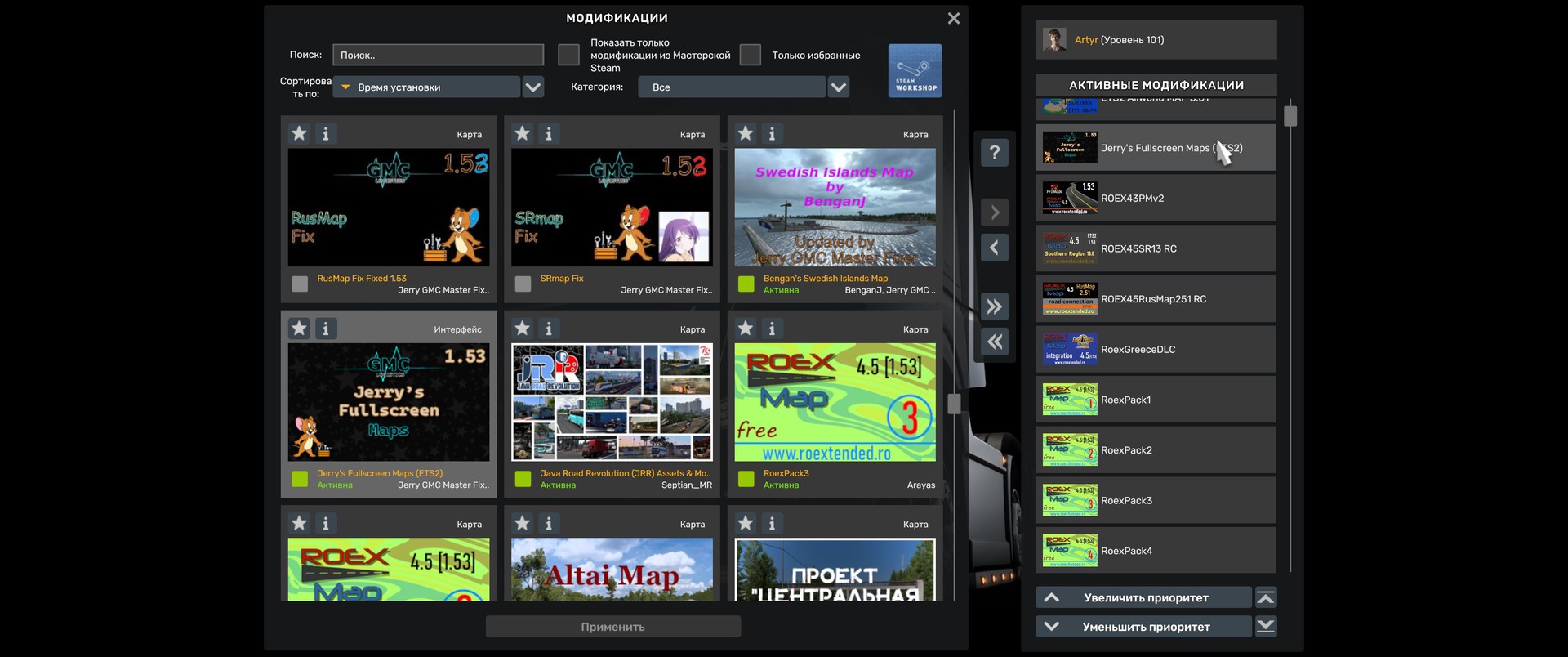Open the Время установки sort dropdown
This screenshot has width=1568, height=657.
427,87
